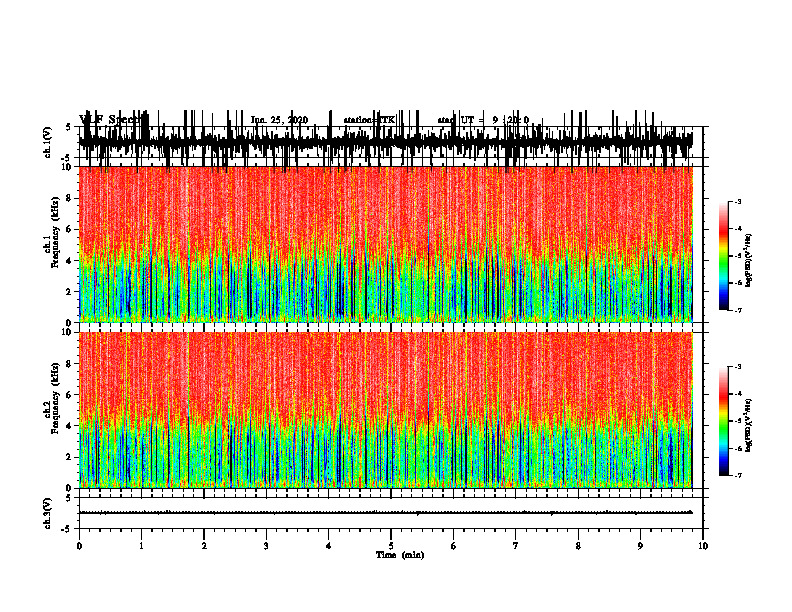The width and height of the screenshot is (792, 612).
Task: Click the start UT time header text
Action: (483, 120)
